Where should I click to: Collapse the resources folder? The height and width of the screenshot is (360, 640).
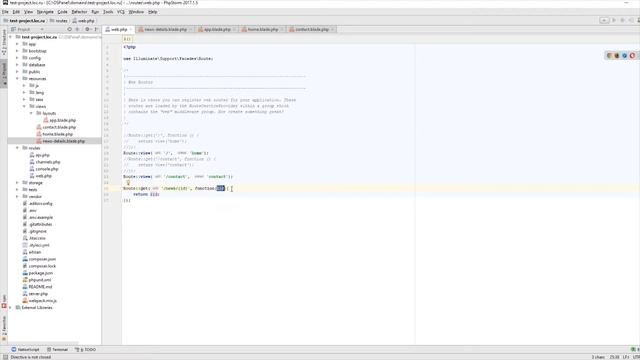[17, 78]
